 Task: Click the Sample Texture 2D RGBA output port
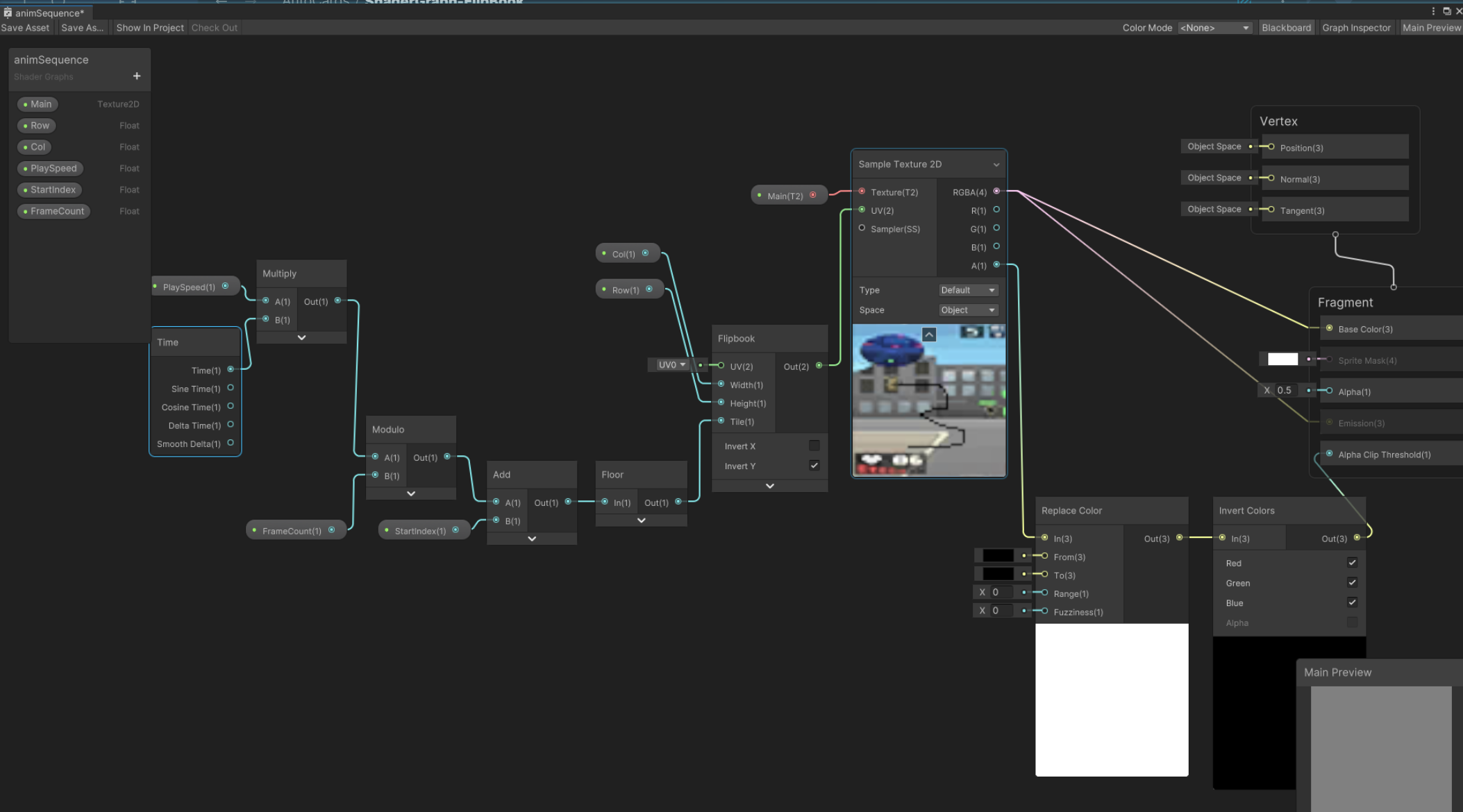pyautogui.click(x=996, y=192)
